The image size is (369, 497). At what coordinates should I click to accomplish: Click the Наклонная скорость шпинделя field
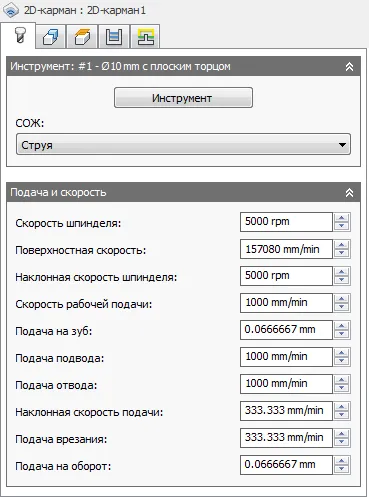286,276
